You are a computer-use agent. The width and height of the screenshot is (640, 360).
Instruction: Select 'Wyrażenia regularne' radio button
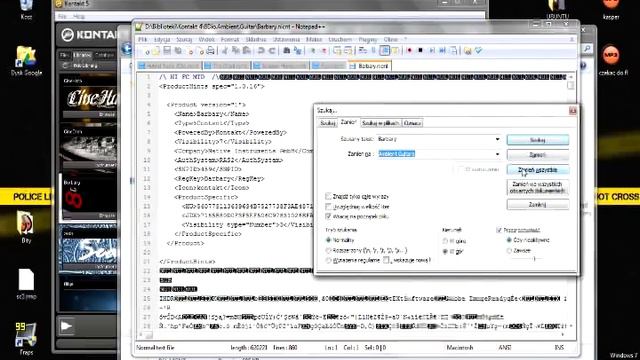coord(328,260)
